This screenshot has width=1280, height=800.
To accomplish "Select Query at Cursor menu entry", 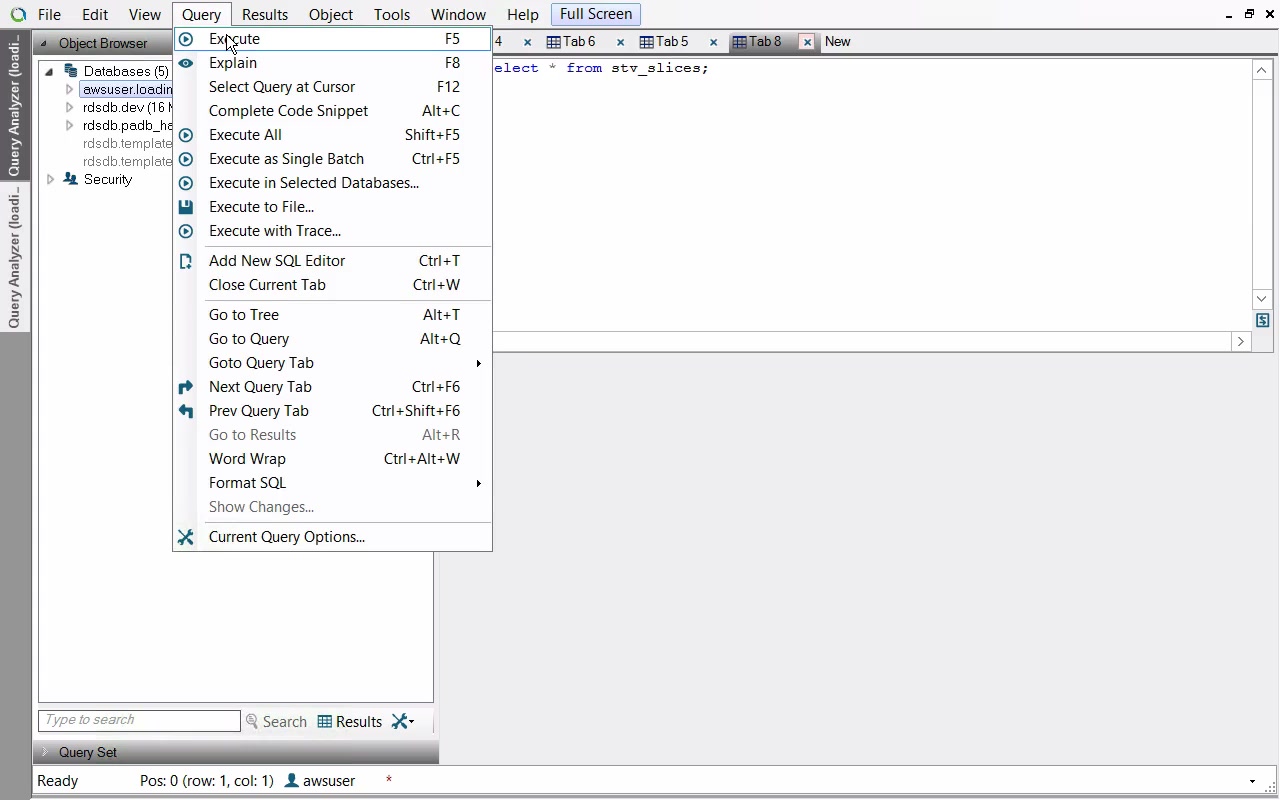I will coord(333,87).
